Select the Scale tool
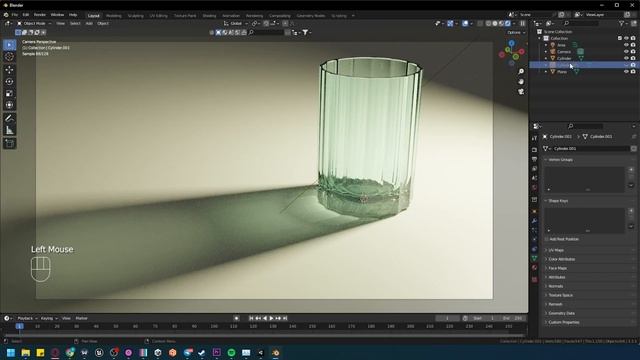Screen dimensions: 640x360 tap(9, 93)
